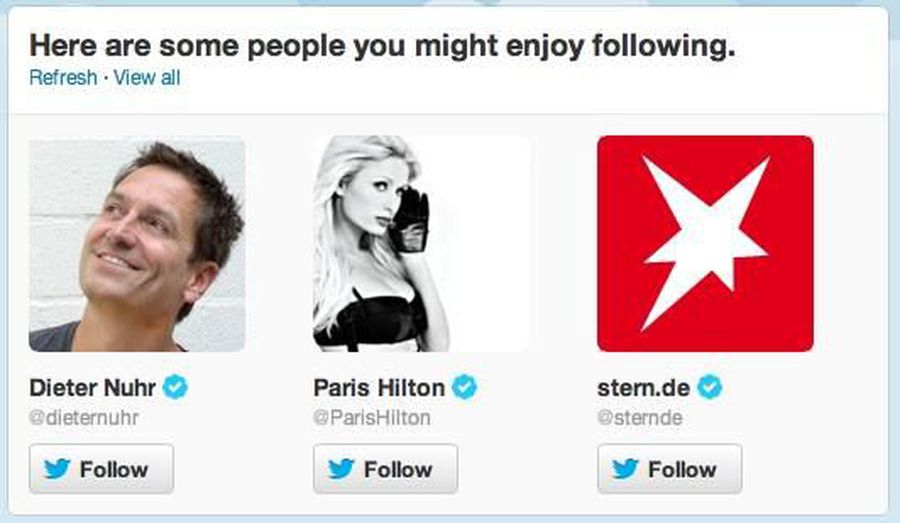This screenshot has height=523, width=900.
Task: Open the @dieternuhr handle
Action: tap(84, 418)
